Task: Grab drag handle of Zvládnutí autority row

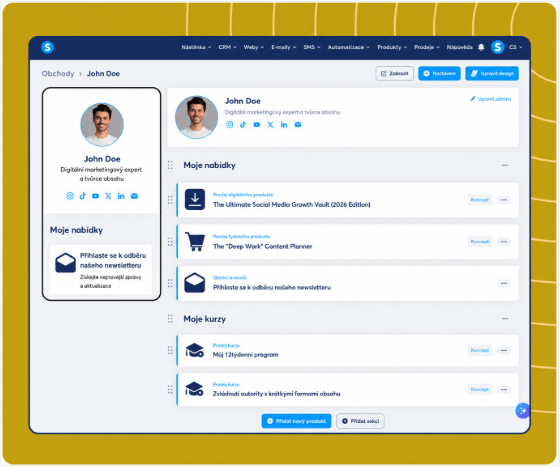Action: pyautogui.click(x=170, y=389)
